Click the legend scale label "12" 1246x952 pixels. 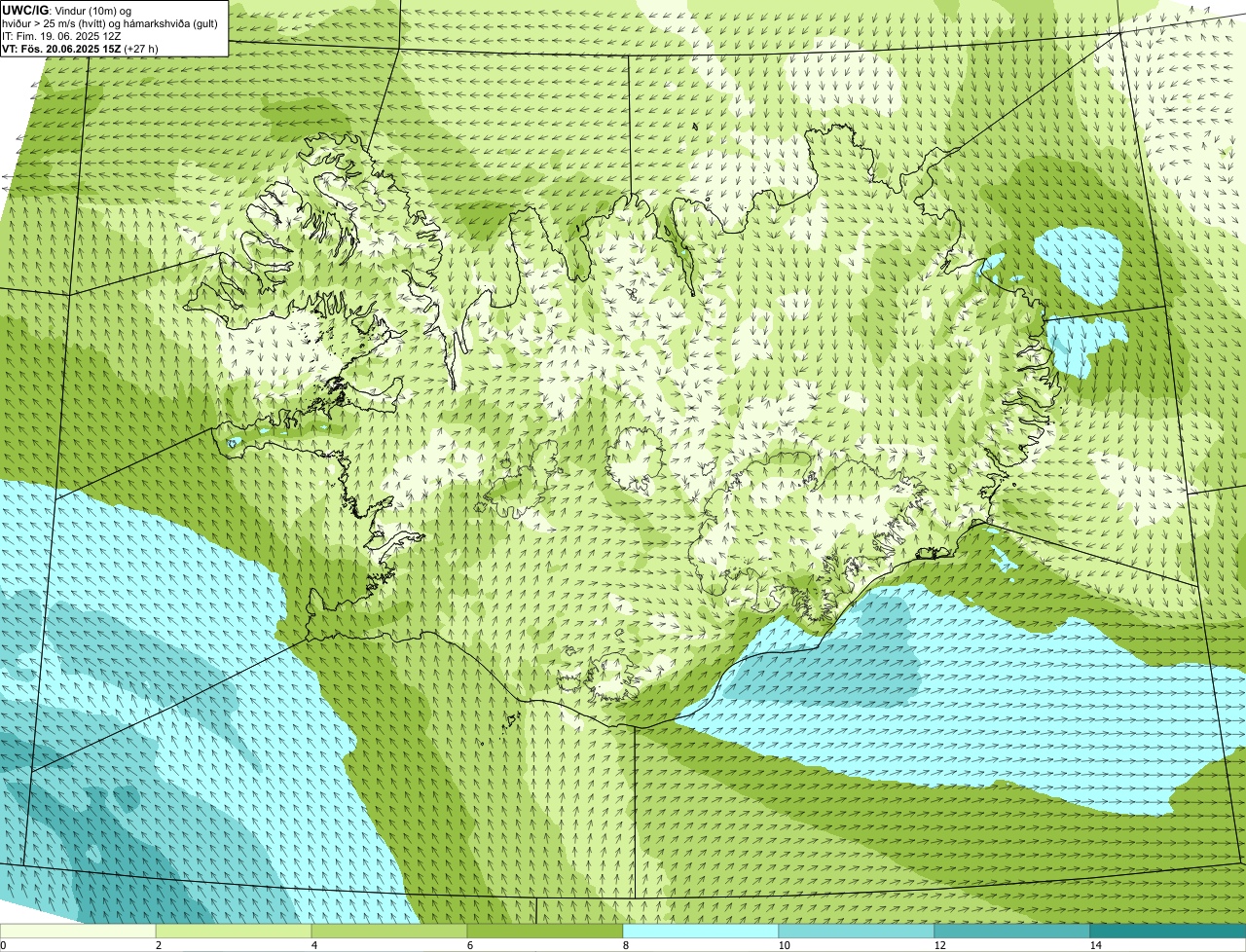pyautogui.click(x=939, y=945)
